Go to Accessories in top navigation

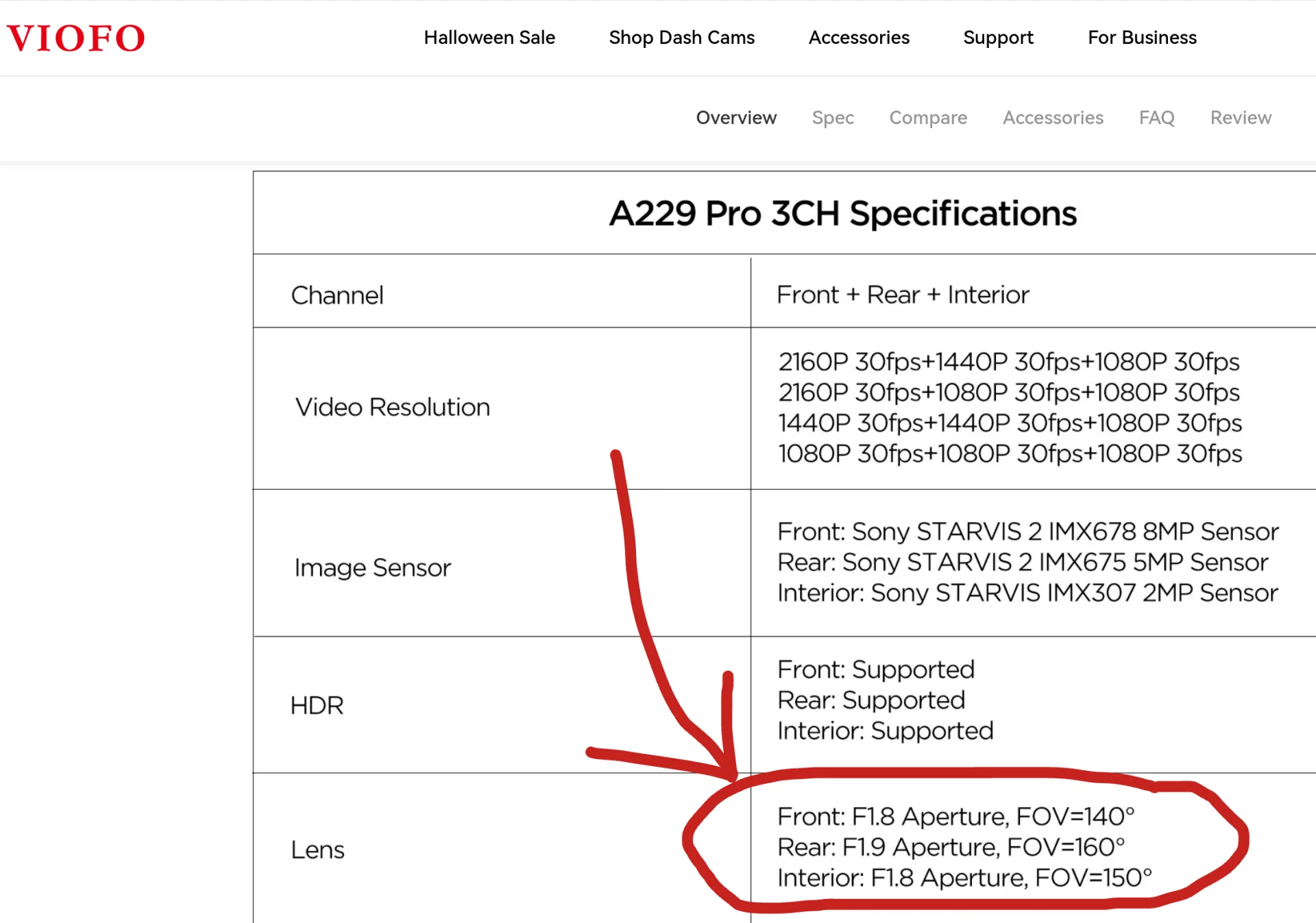point(859,38)
